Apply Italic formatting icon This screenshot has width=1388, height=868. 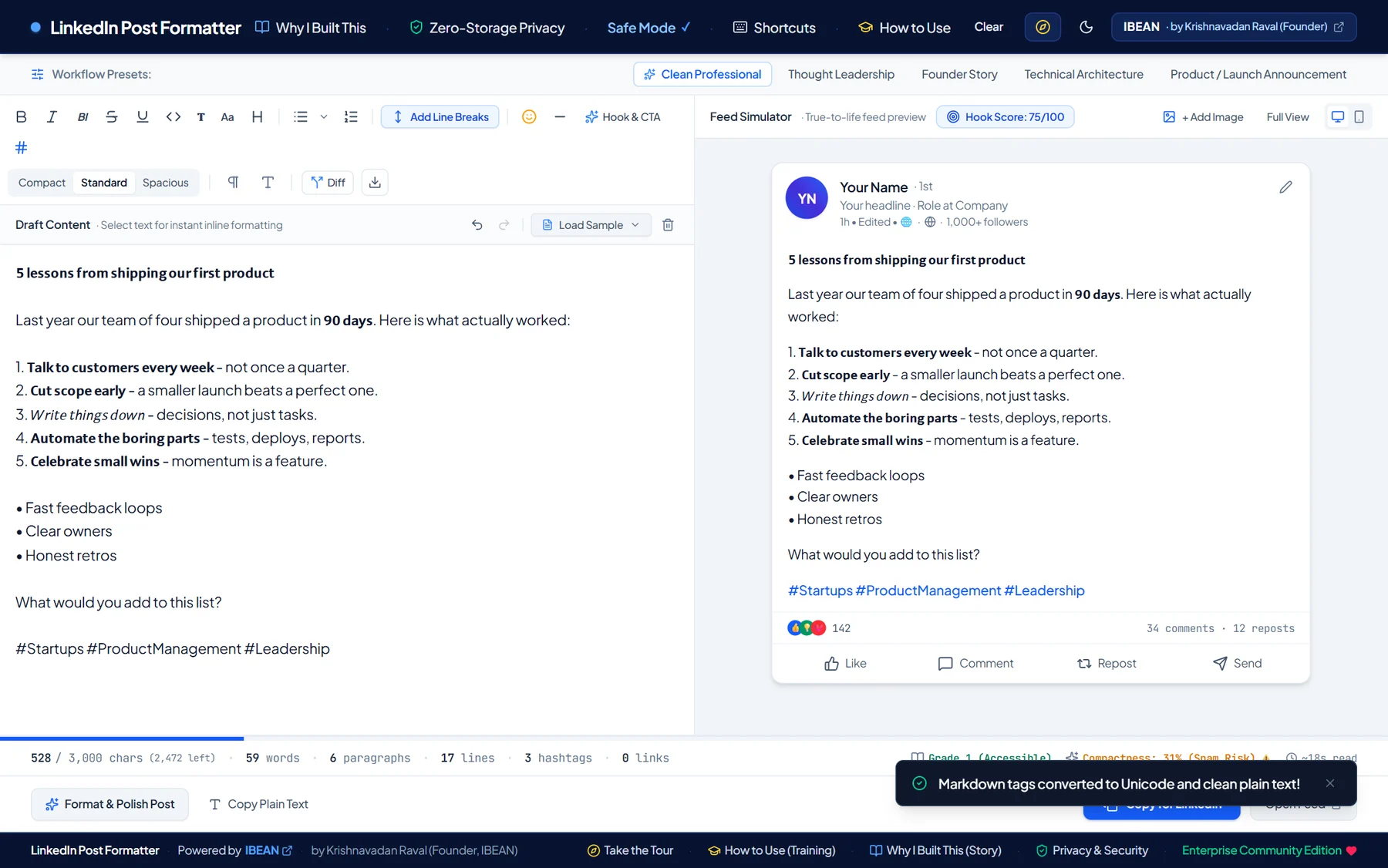click(x=52, y=116)
